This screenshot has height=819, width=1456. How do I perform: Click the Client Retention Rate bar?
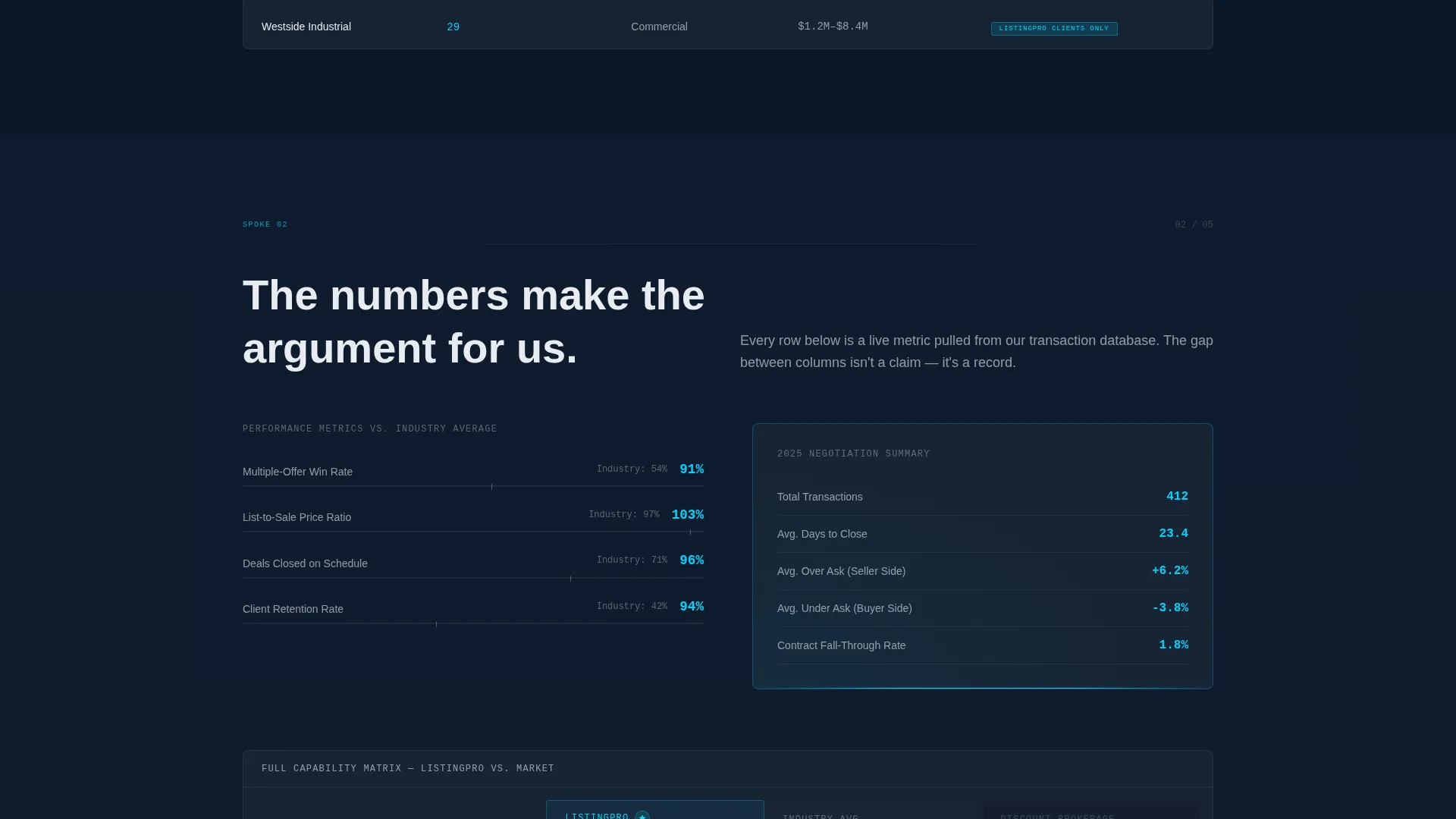[x=473, y=623]
